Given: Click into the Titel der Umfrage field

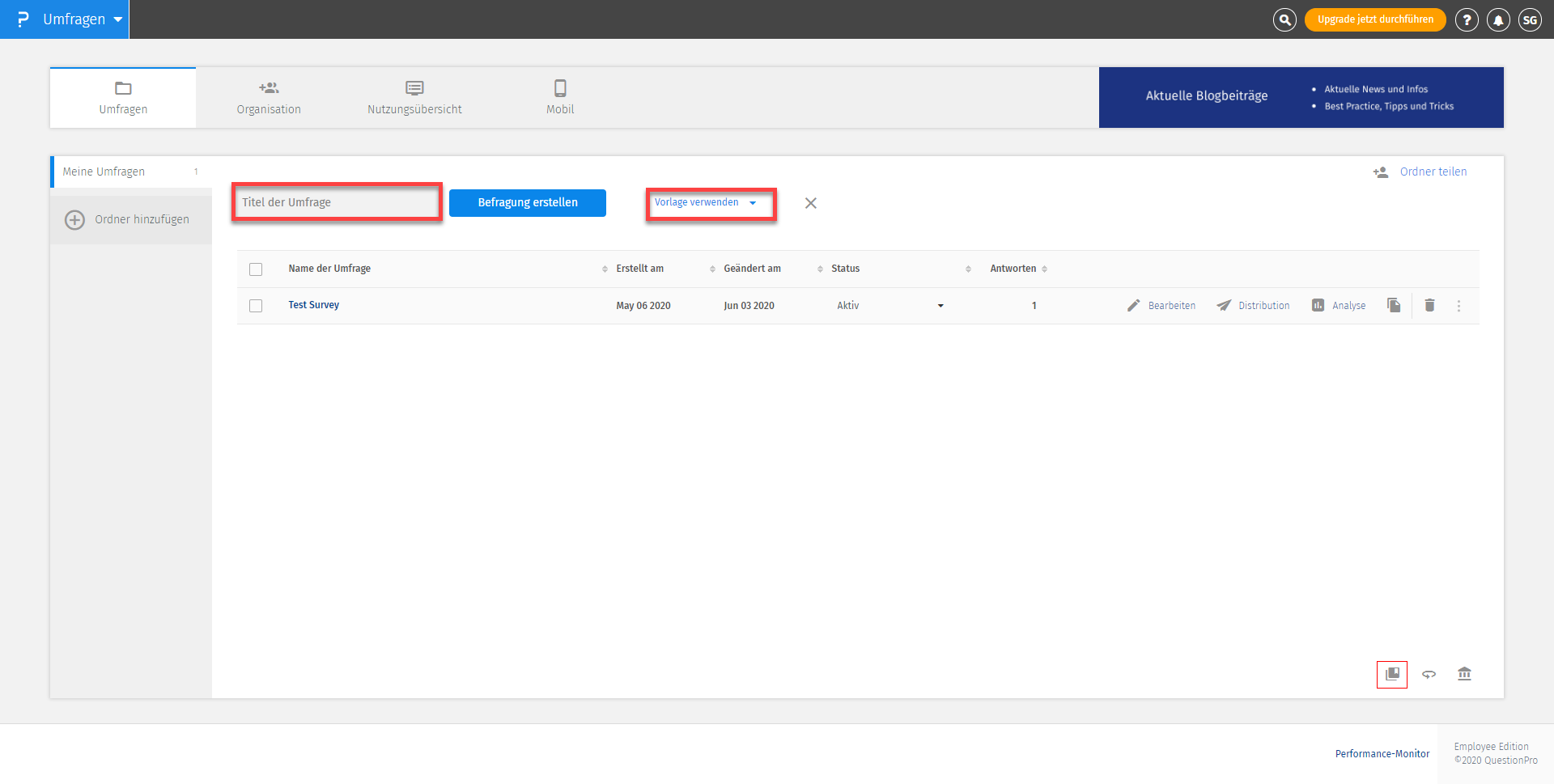Looking at the screenshot, I should tap(337, 202).
